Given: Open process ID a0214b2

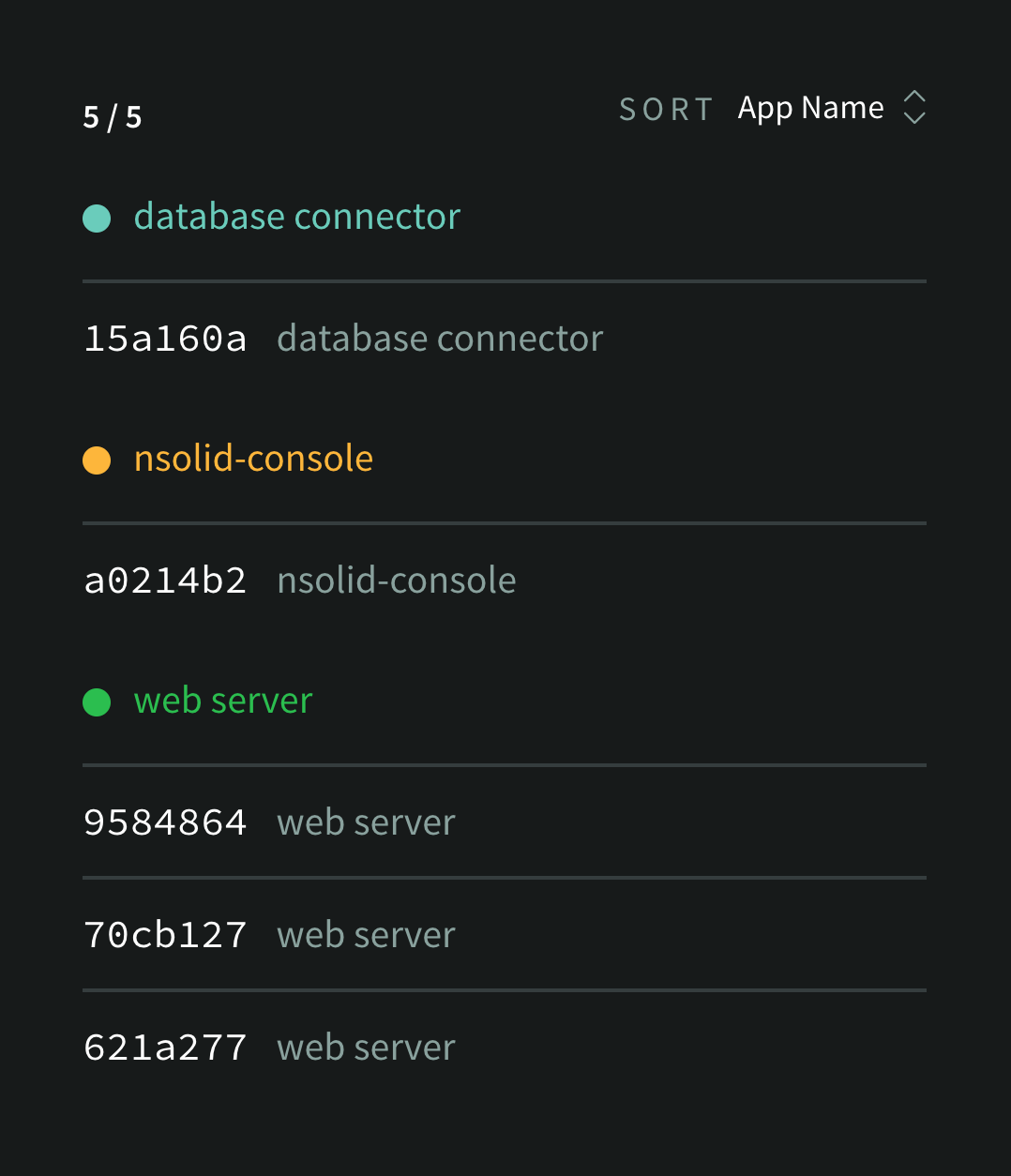Looking at the screenshot, I should (x=165, y=581).
